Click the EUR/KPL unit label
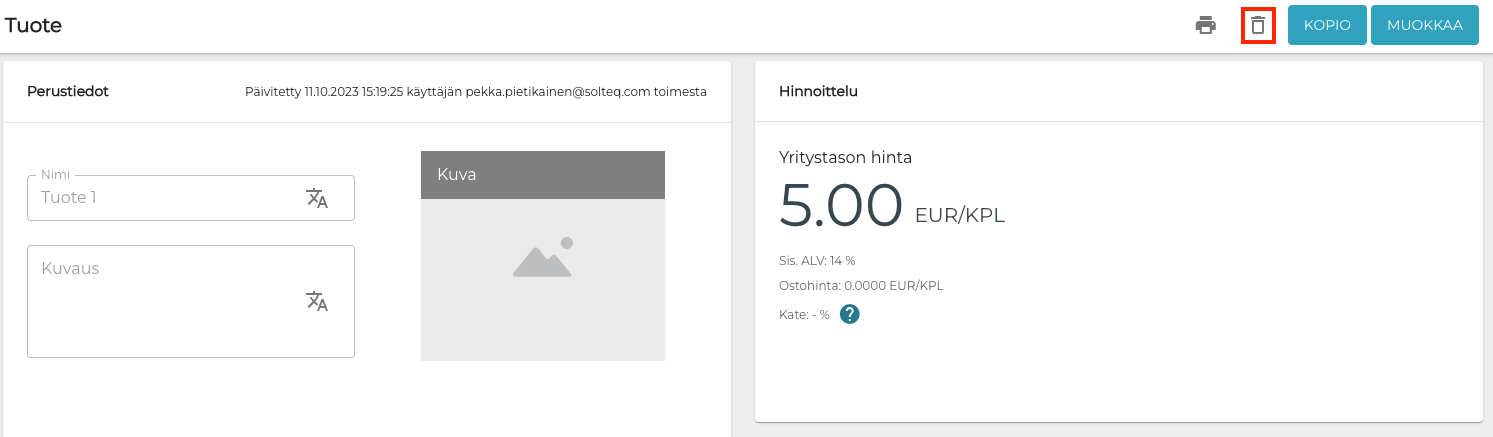This screenshot has width=1493, height=437. 959,215
